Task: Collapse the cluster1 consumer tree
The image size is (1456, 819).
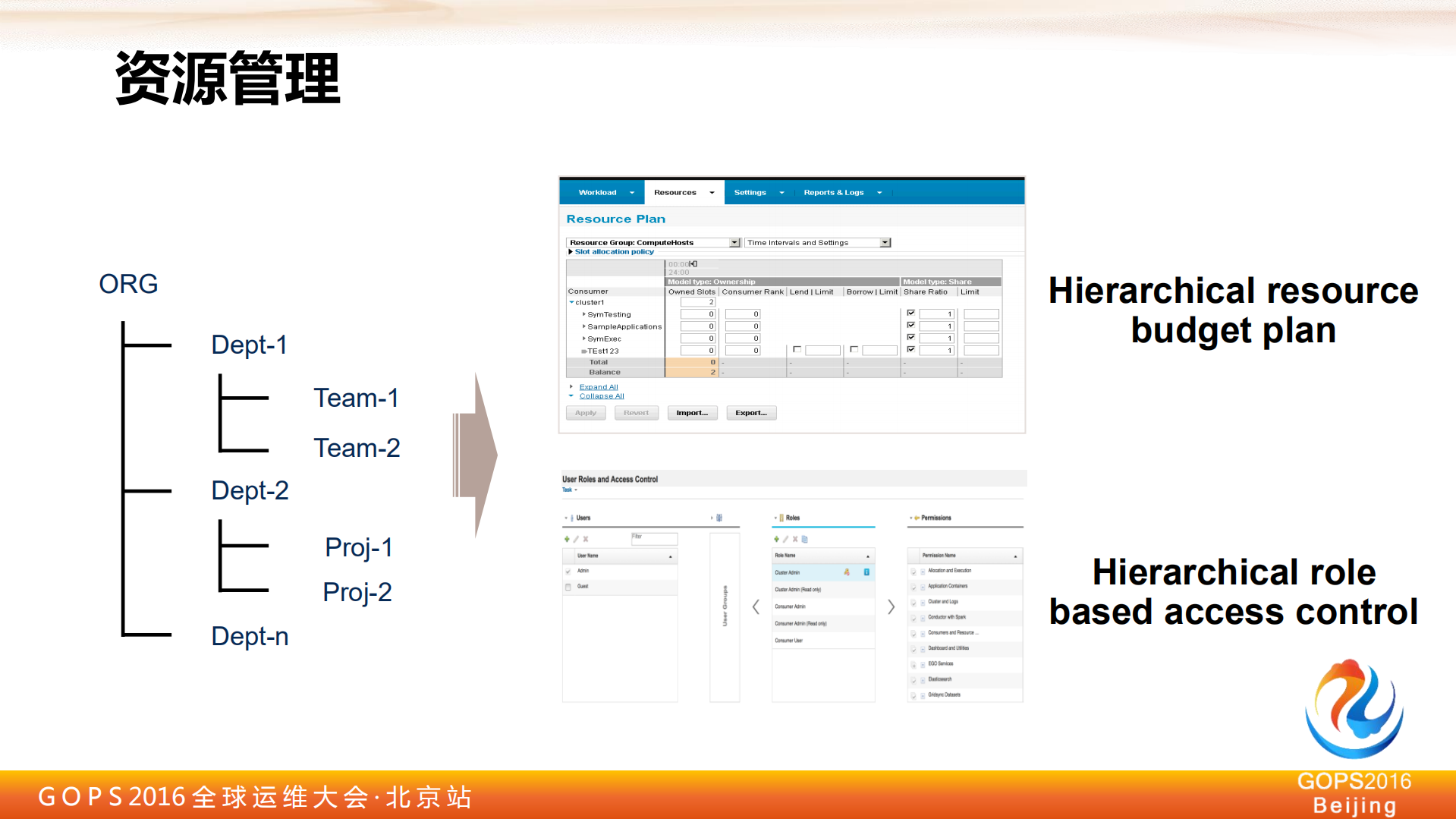Action: [571, 302]
